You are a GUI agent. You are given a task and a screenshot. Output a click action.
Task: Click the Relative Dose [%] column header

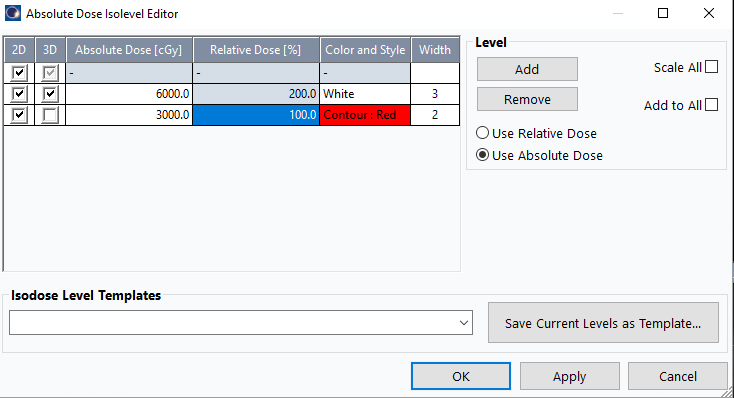(x=256, y=50)
